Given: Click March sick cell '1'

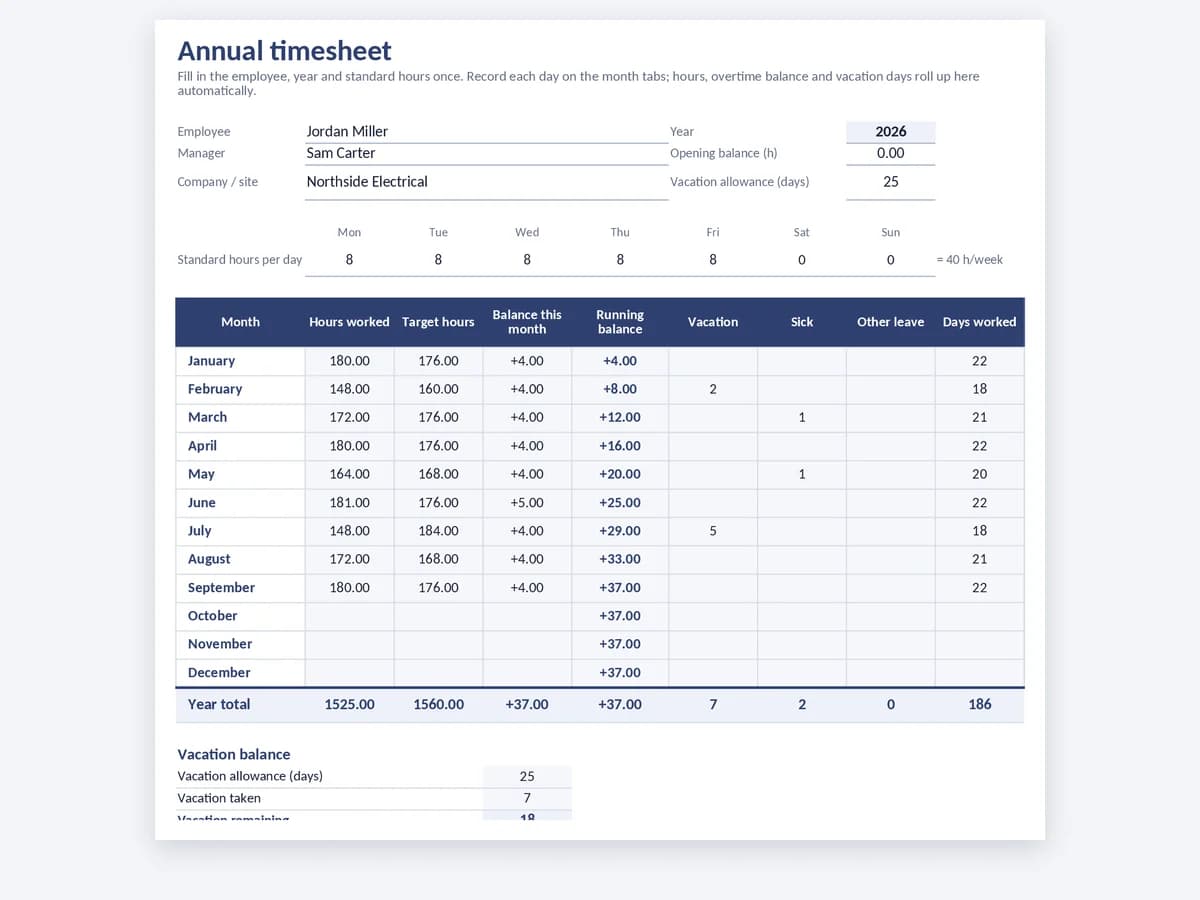Looking at the screenshot, I should (x=802, y=417).
